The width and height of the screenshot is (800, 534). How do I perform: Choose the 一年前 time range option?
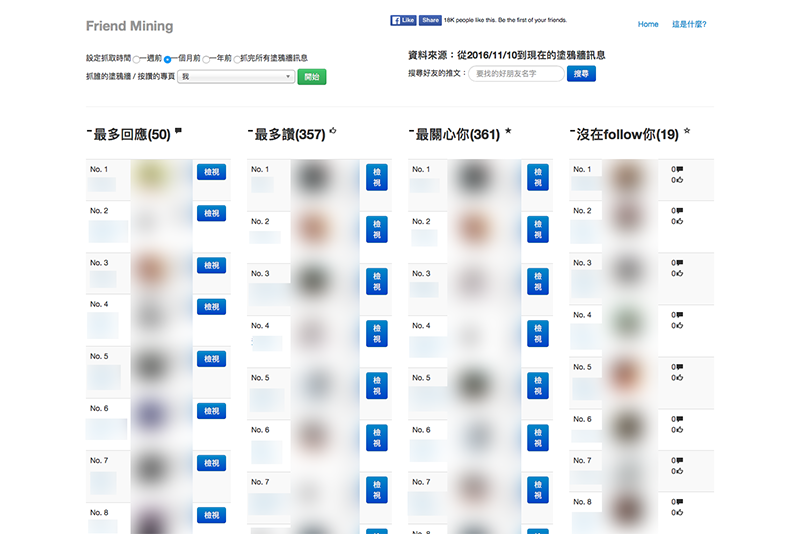tap(206, 59)
